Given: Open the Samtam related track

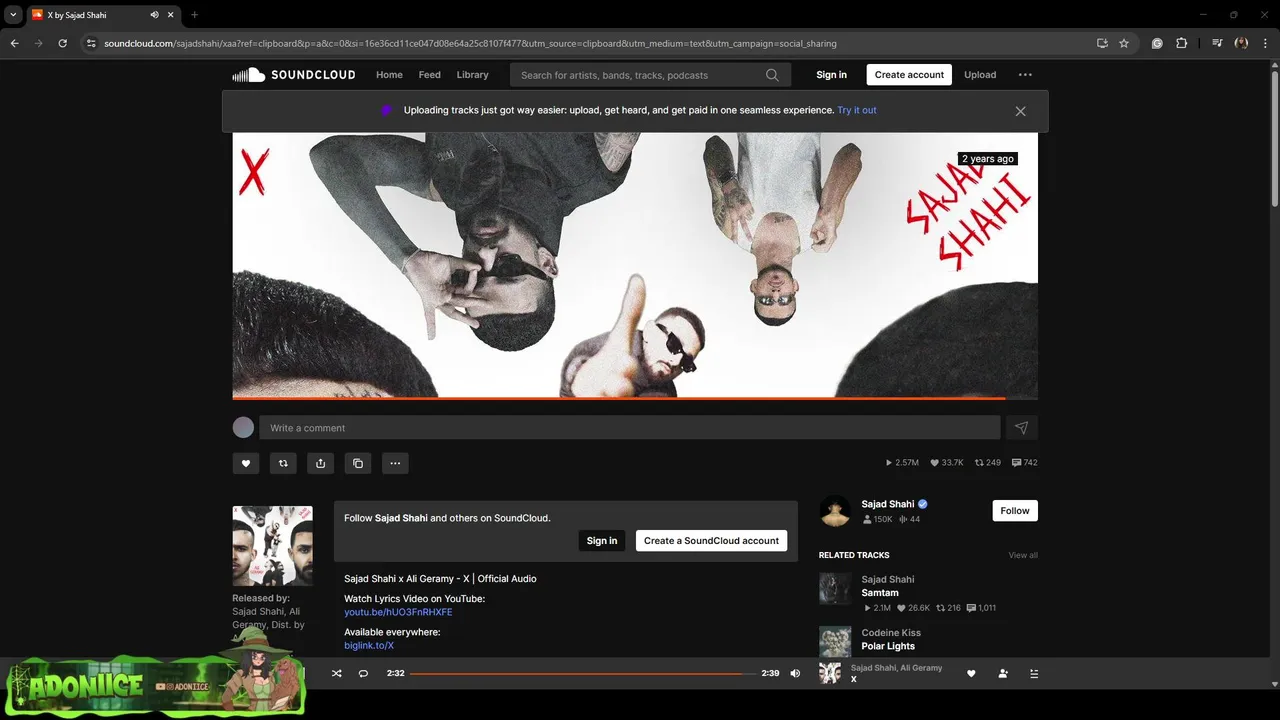Looking at the screenshot, I should click(x=880, y=593).
